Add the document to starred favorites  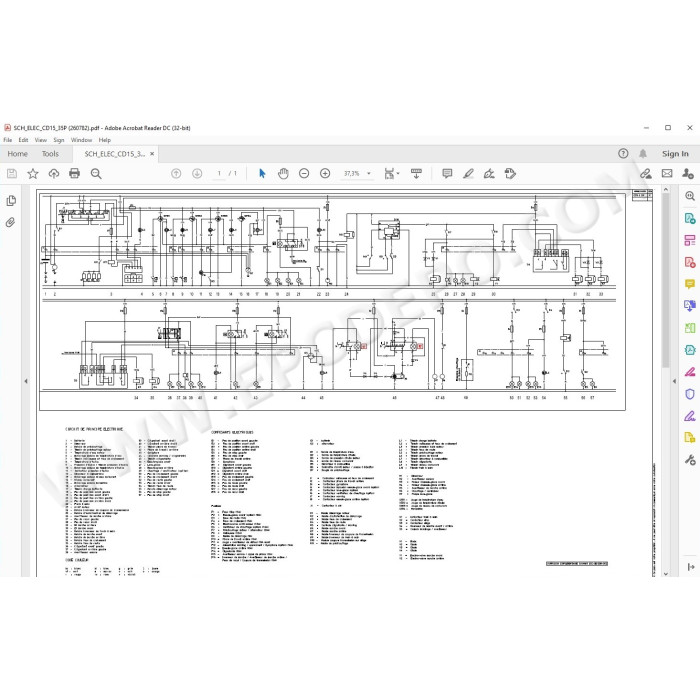(33, 174)
